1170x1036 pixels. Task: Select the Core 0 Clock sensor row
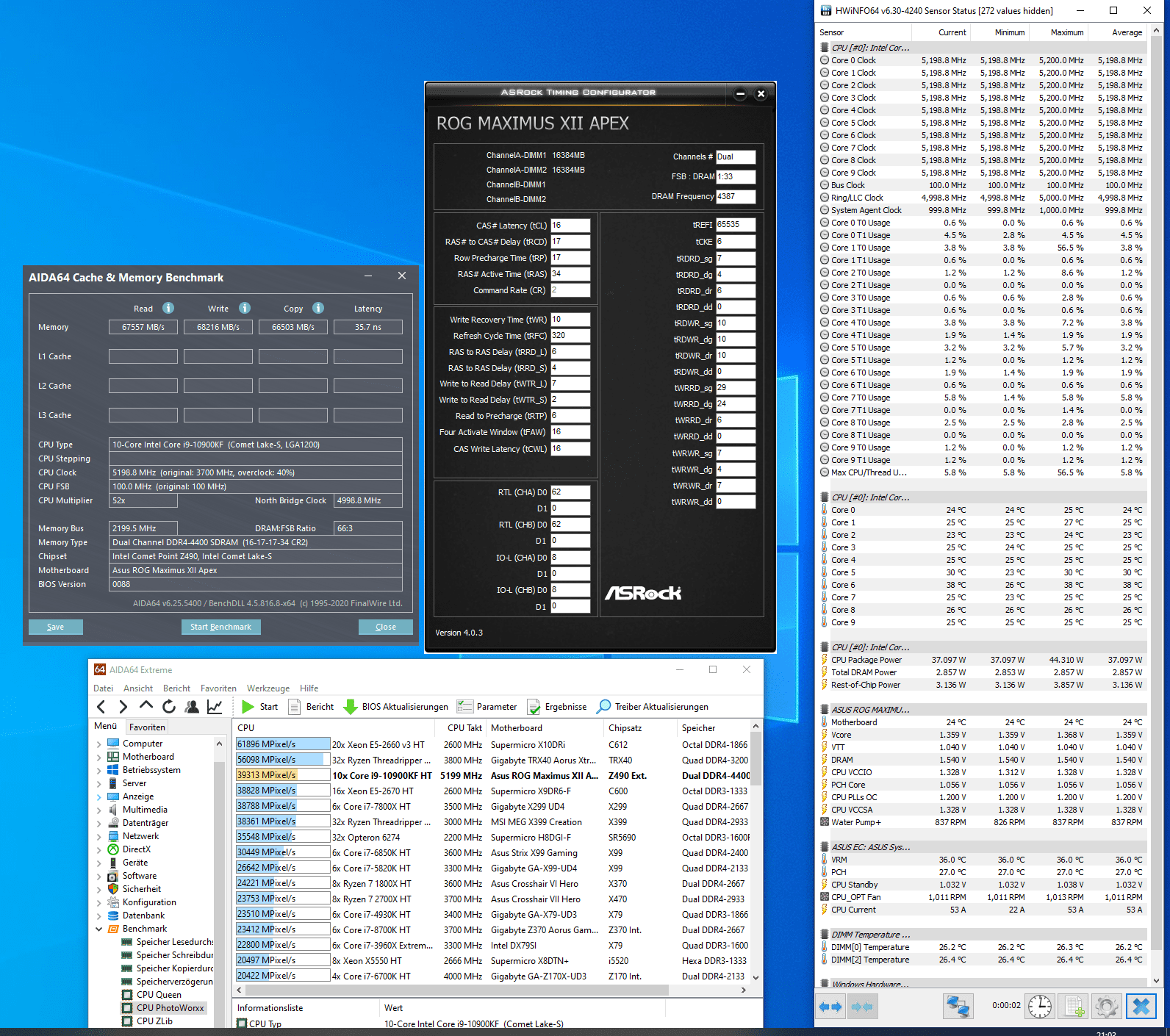coord(983,60)
